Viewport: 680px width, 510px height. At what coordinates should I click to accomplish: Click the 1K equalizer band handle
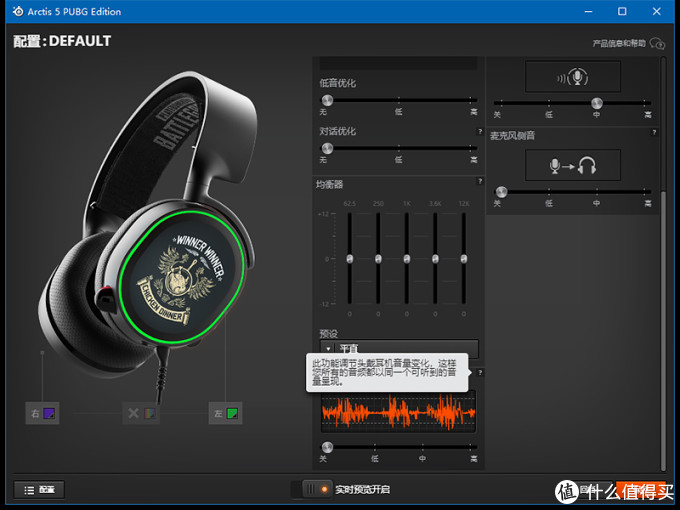pyautogui.click(x=407, y=259)
